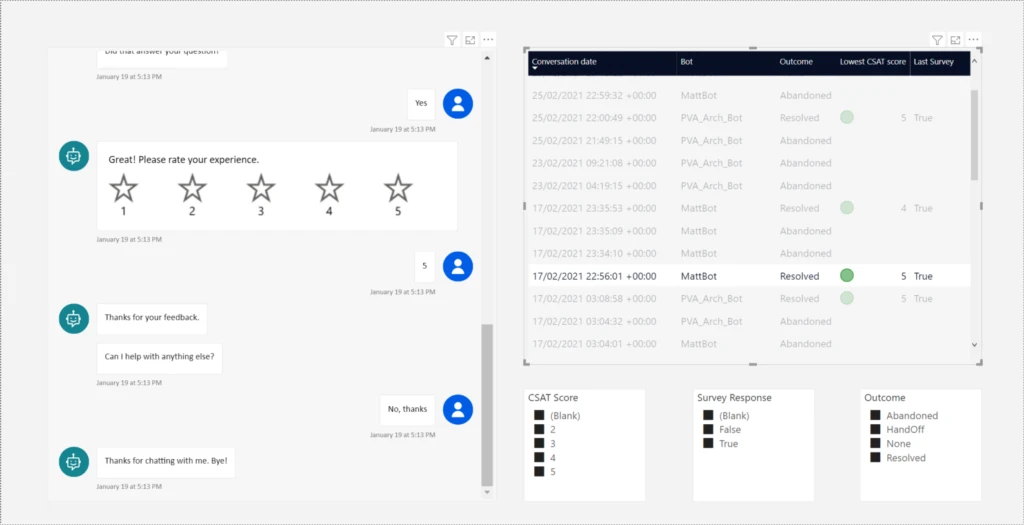The width and height of the screenshot is (1024, 525).
Task: Click the 1-star rating icon
Action: coord(123,188)
